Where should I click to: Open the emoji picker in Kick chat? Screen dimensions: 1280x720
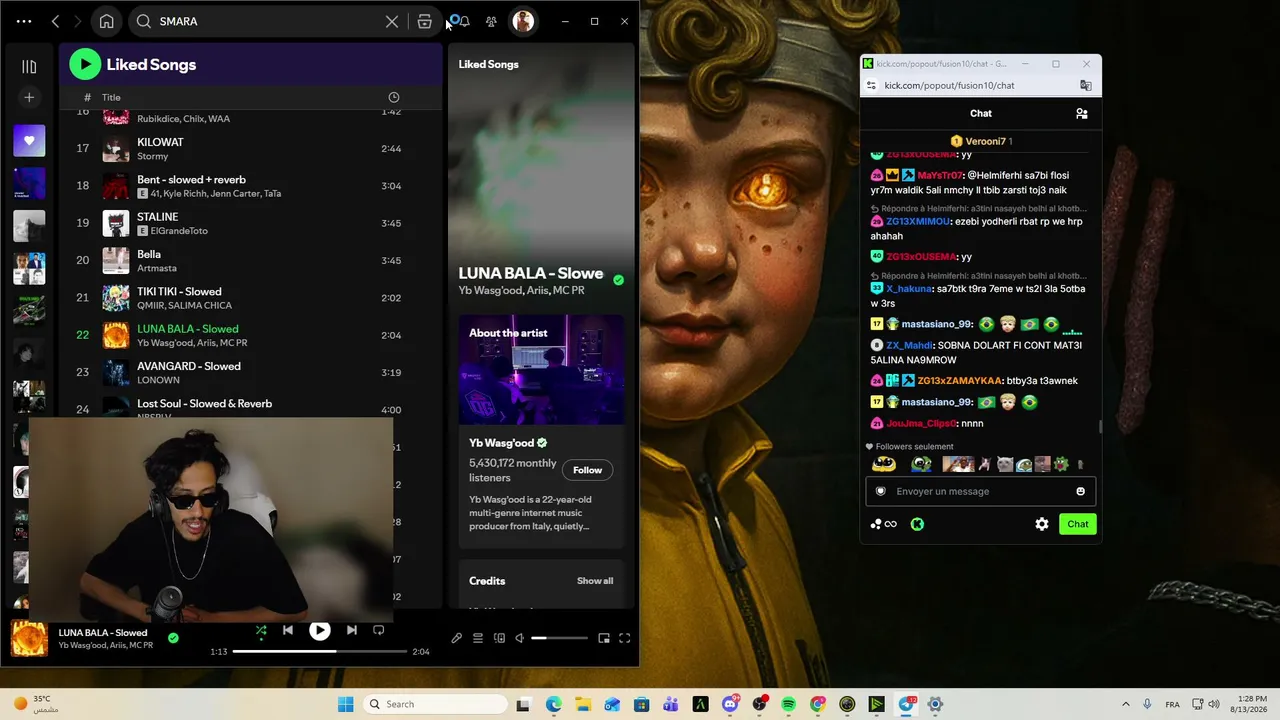[x=1081, y=491]
